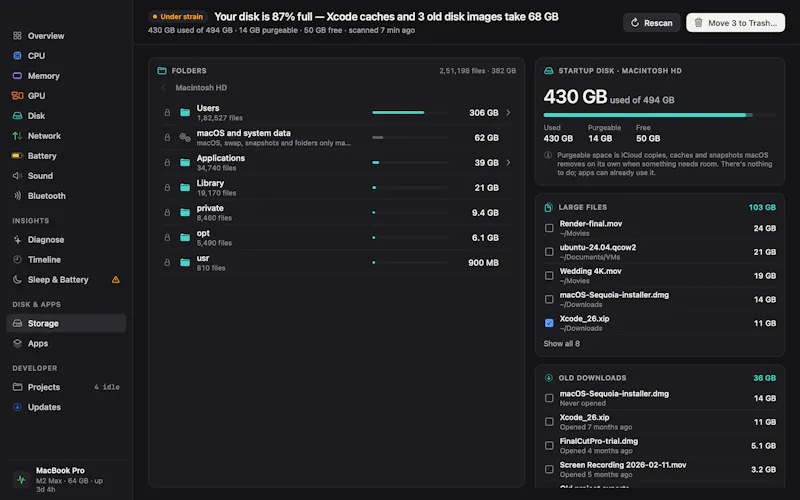Click the Disk drive icon in sidebar
Screen dimensions: 800x500
pyautogui.click(x=17, y=116)
